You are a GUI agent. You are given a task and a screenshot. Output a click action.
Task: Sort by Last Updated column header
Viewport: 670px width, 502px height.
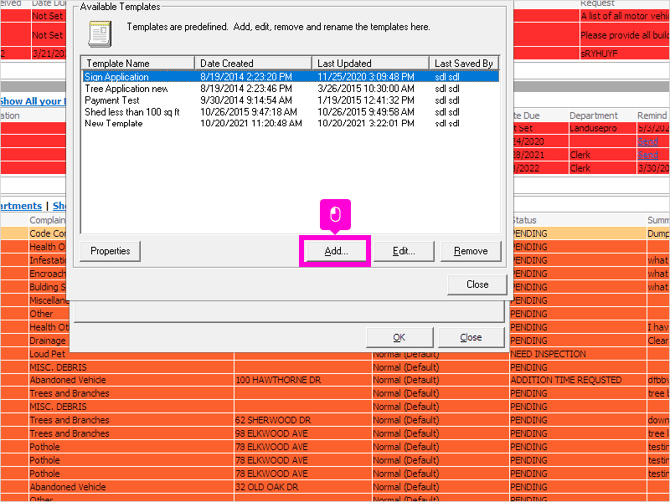pyautogui.click(x=370, y=63)
